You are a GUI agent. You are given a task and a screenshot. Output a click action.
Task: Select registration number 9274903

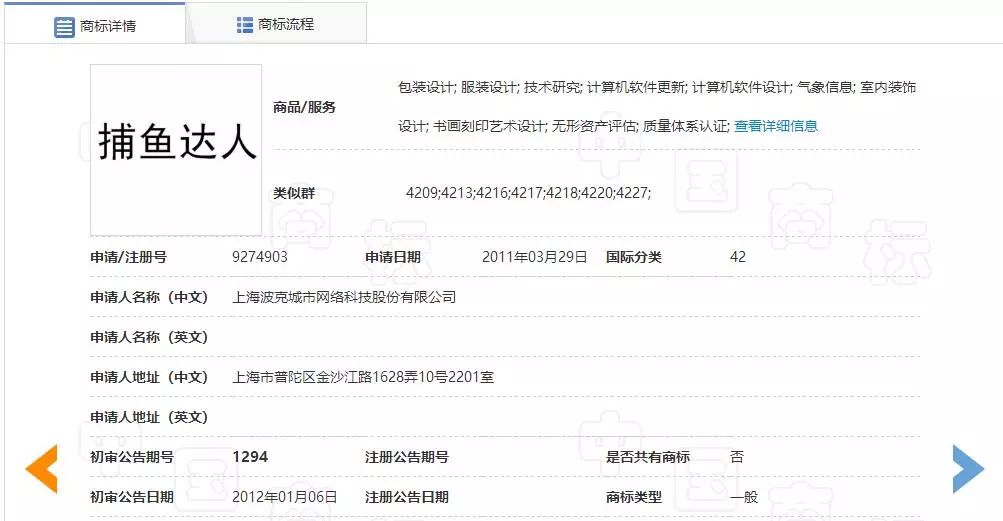[260, 257]
